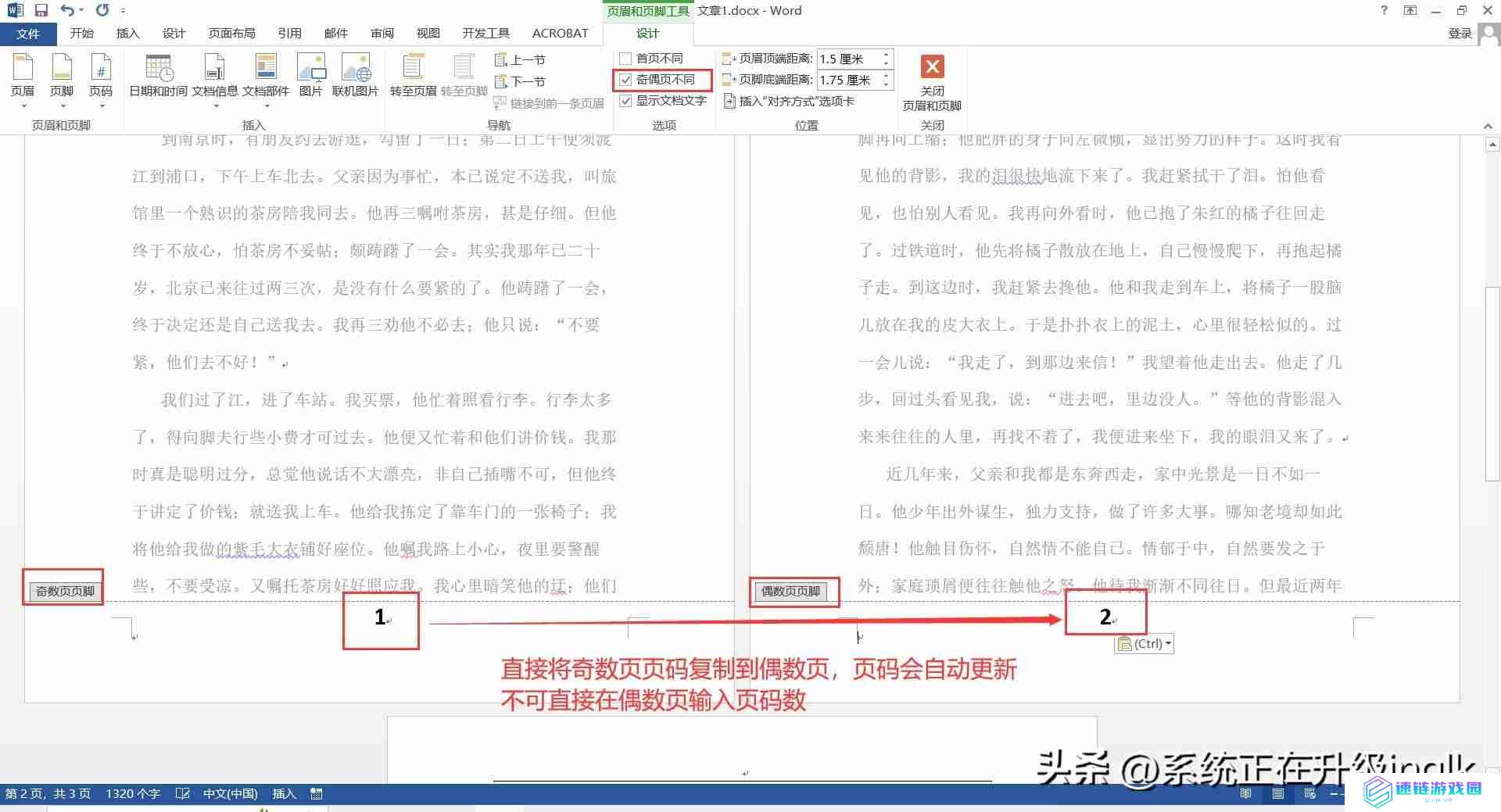
Task: Click the vertical scrollbar thumb
Action: tap(1492, 383)
